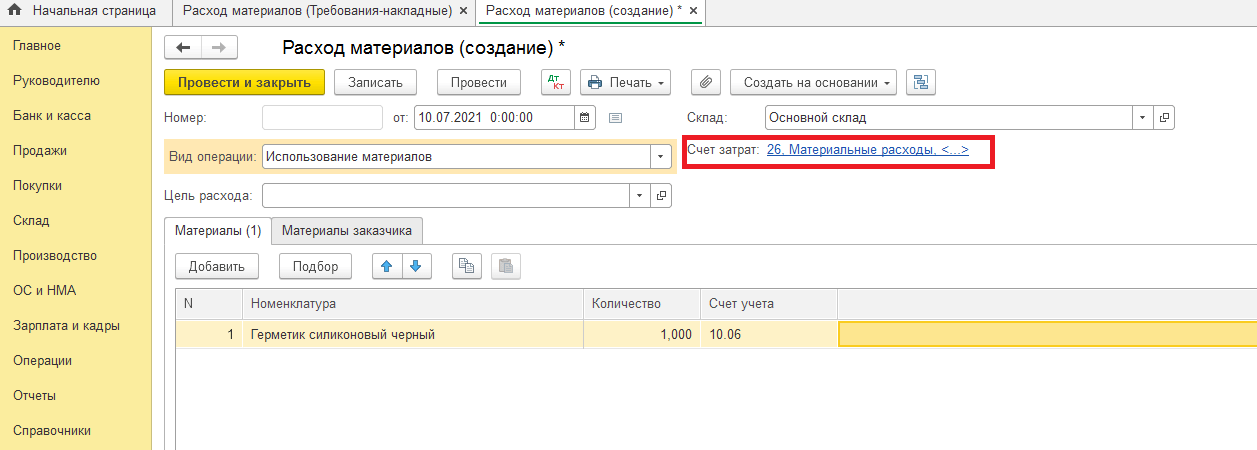Image resolution: width=1257 pixels, height=450 pixels.
Task: Open the calendar date picker icon
Action: (x=586, y=117)
